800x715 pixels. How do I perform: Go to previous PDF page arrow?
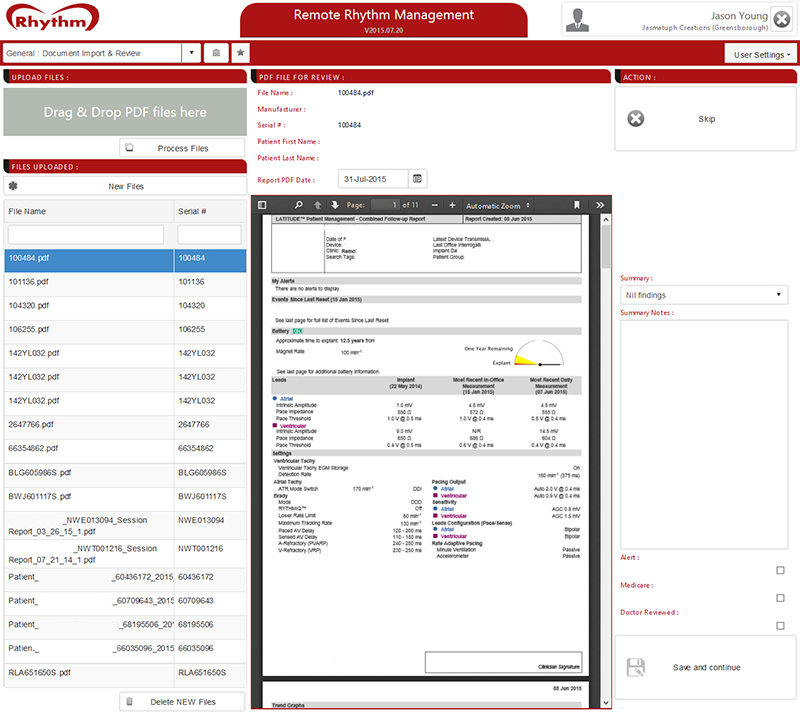317,205
